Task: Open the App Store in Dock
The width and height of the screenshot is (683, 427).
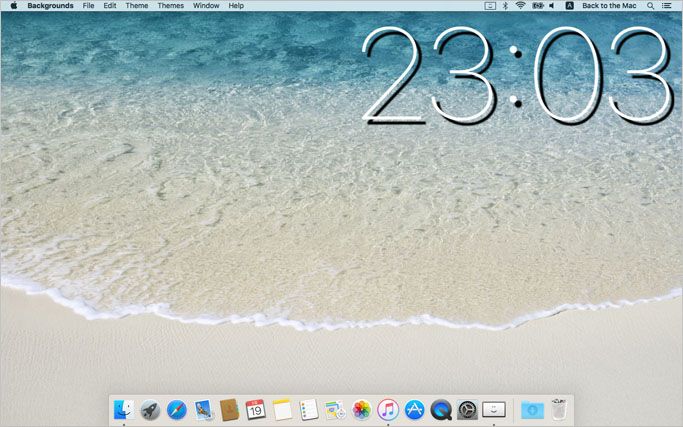Action: [415, 410]
